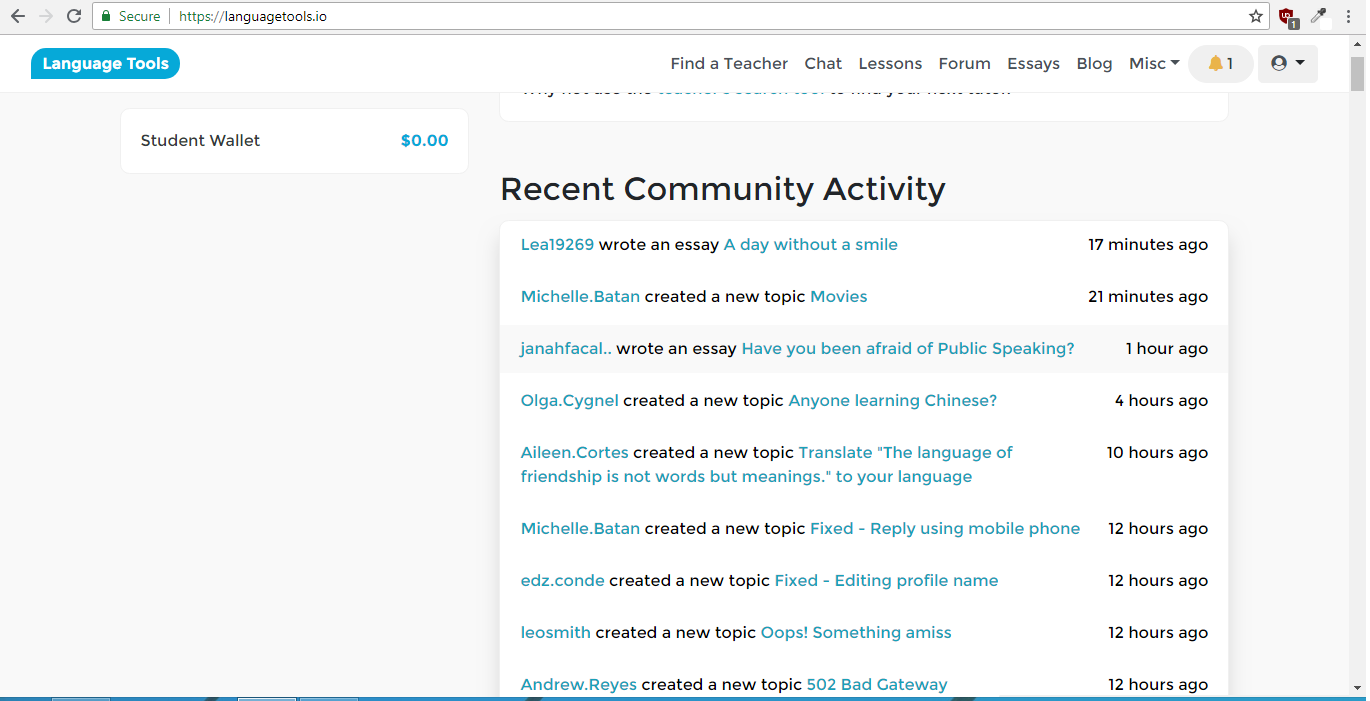This screenshot has height=701, width=1370.
Task: Click the green Secure padlock icon
Action: tap(106, 16)
